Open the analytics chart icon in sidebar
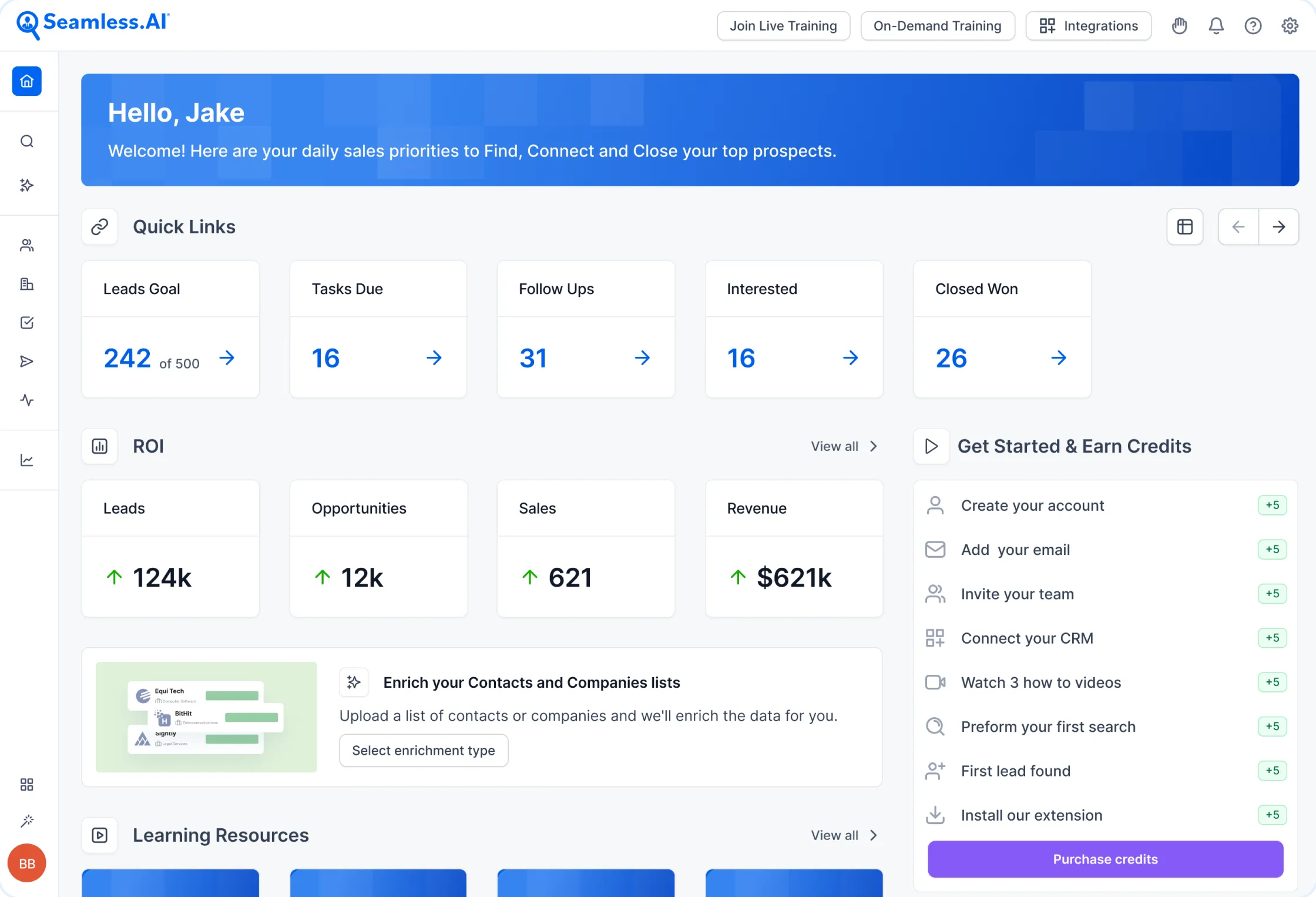 click(26, 460)
